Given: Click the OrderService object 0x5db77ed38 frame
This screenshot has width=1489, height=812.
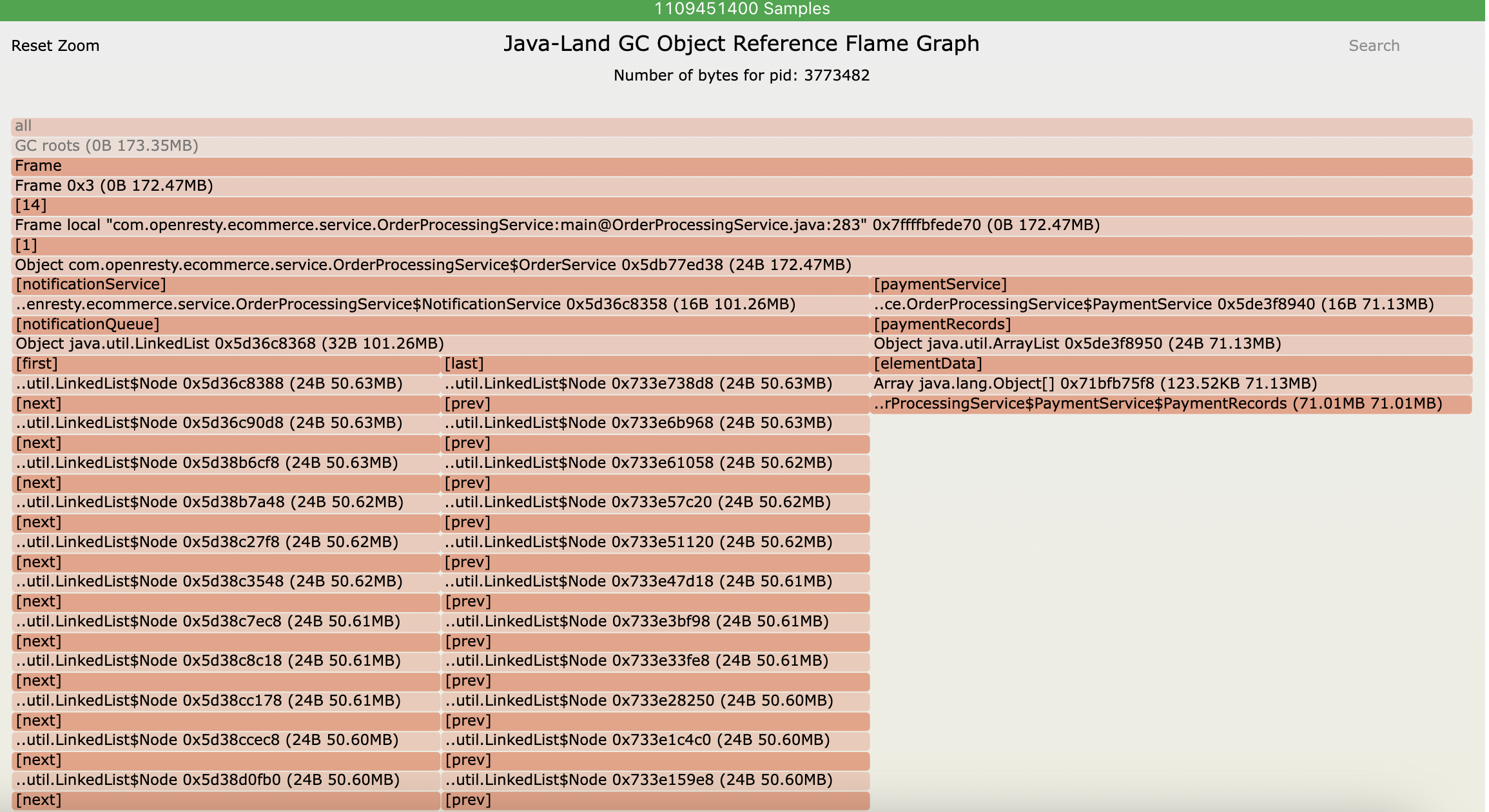Looking at the screenshot, I should tap(741, 266).
